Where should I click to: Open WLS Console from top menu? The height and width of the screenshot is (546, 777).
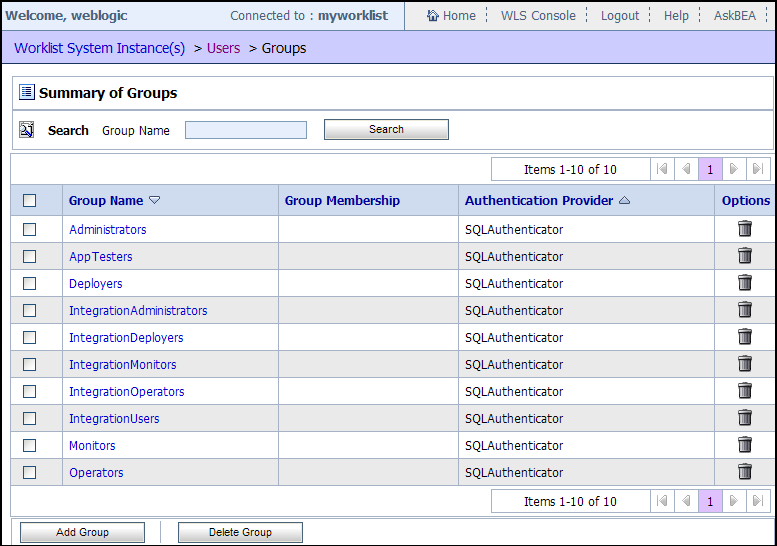pyautogui.click(x=538, y=16)
